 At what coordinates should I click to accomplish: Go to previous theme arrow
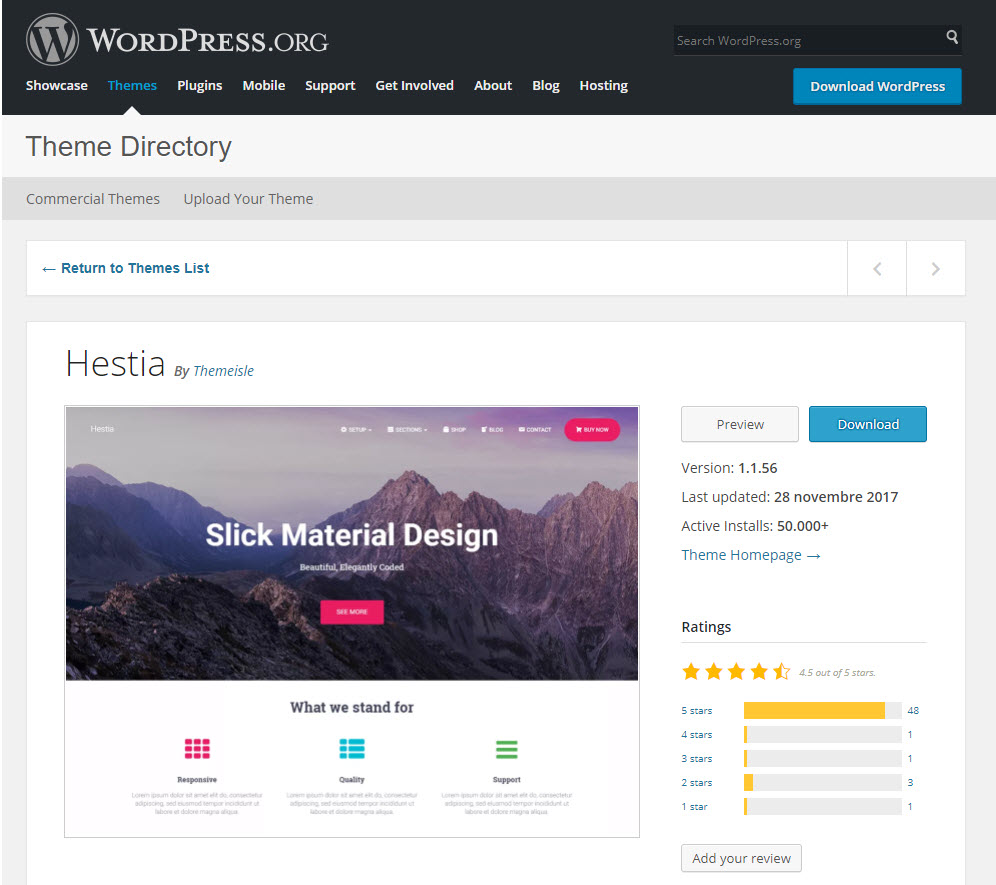(x=877, y=268)
